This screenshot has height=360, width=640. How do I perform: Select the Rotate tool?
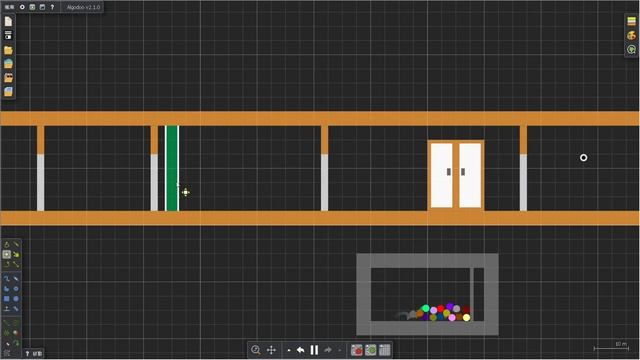pyautogui.click(x=7, y=264)
